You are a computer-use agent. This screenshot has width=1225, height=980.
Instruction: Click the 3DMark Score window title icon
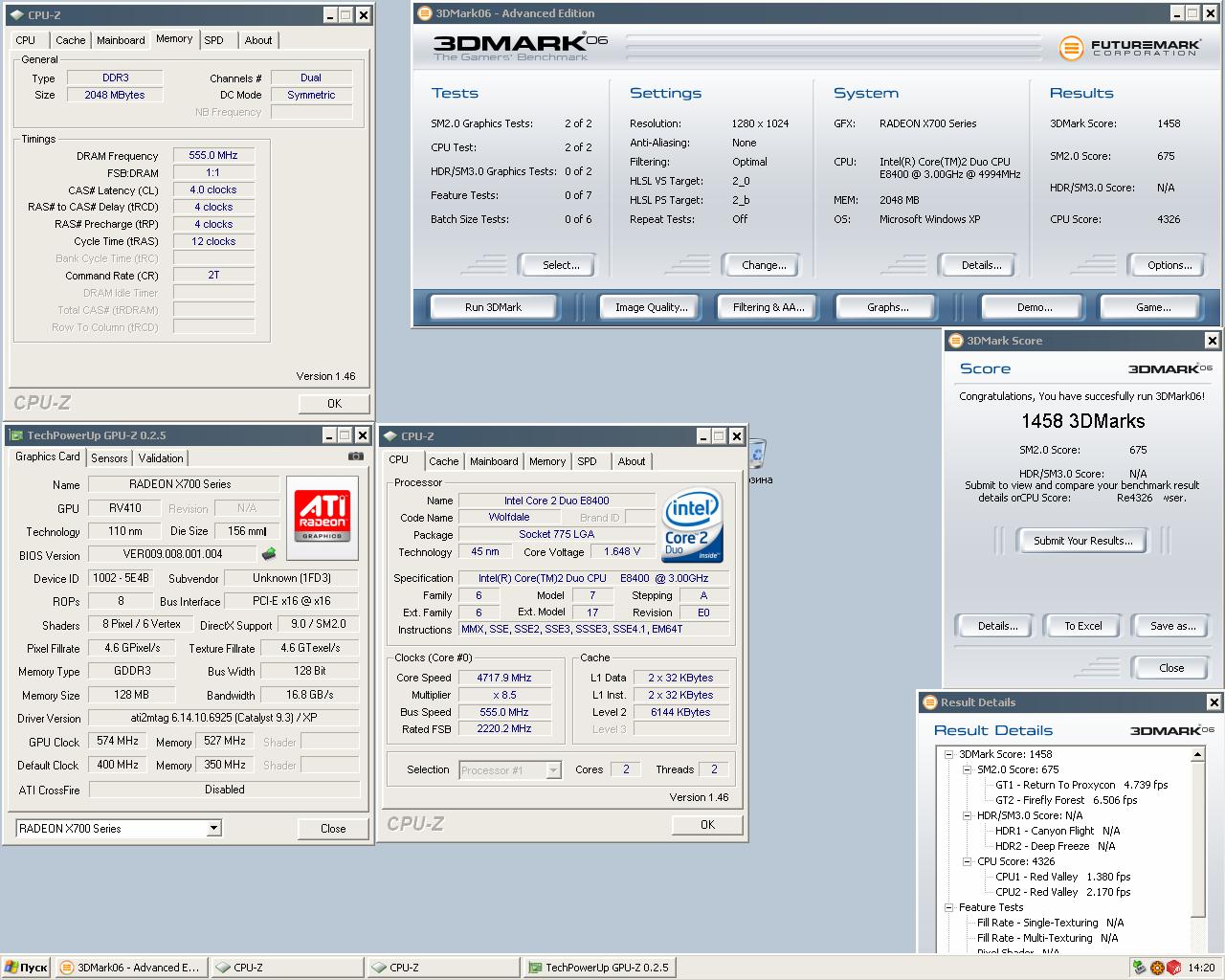tap(955, 341)
